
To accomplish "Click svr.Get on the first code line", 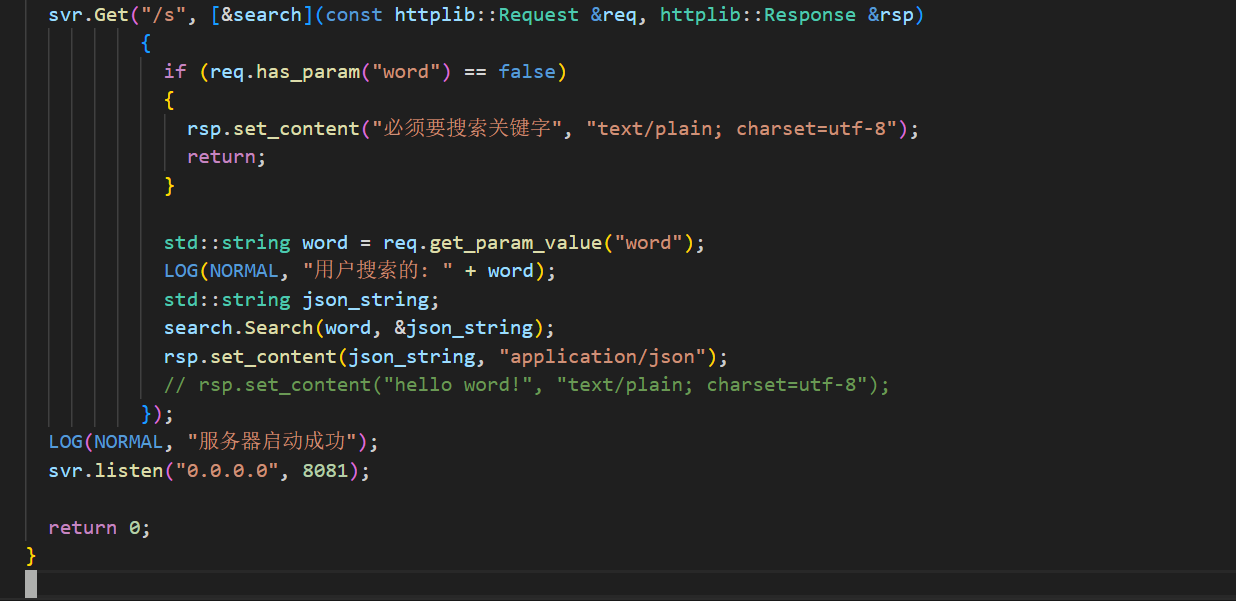I will click(88, 15).
